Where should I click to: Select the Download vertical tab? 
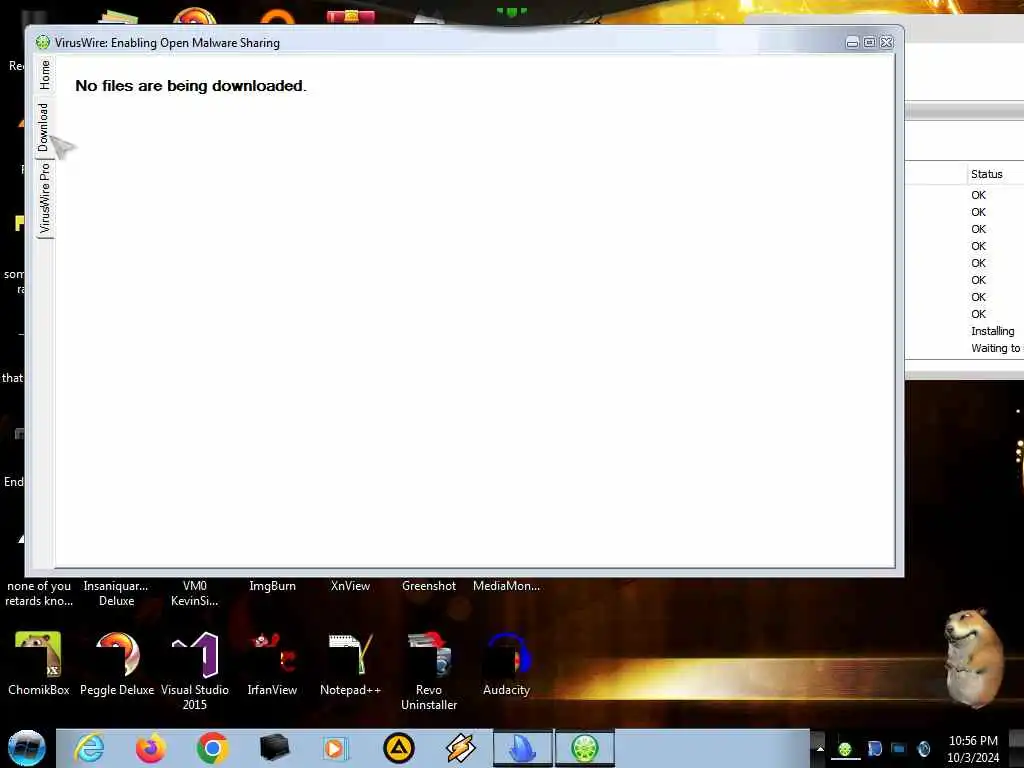tap(44, 127)
